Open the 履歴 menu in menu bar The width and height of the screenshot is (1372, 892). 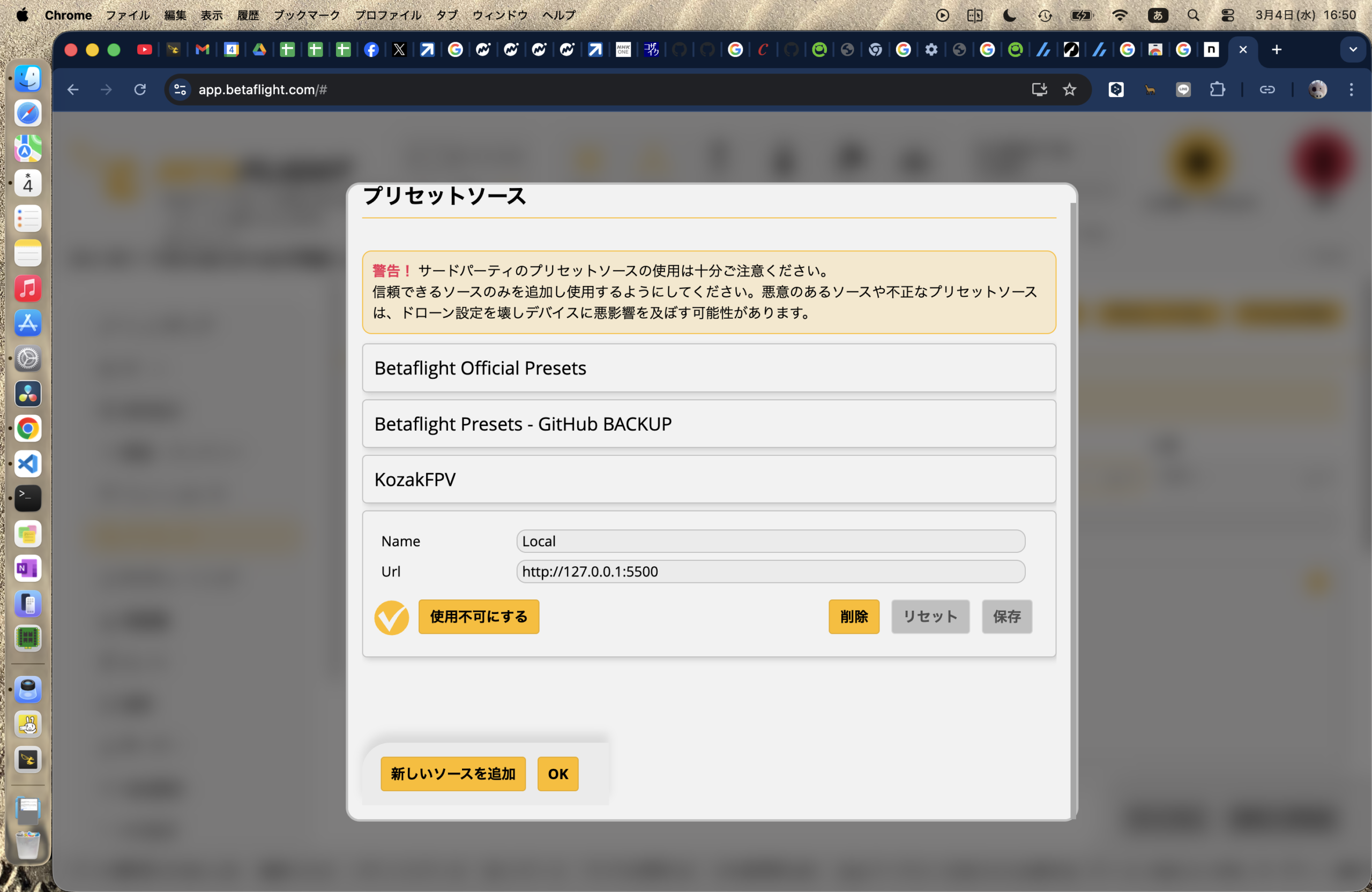coord(248,16)
